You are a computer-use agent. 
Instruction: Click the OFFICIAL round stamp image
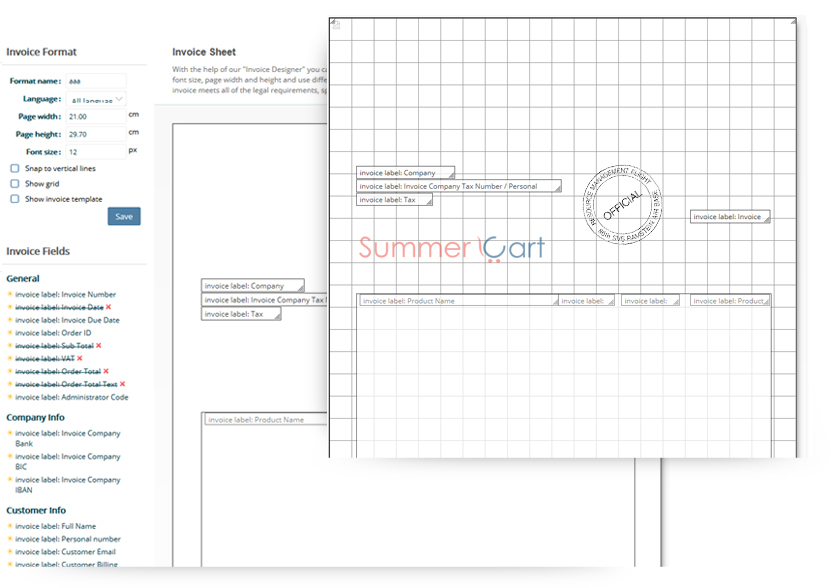pos(622,205)
